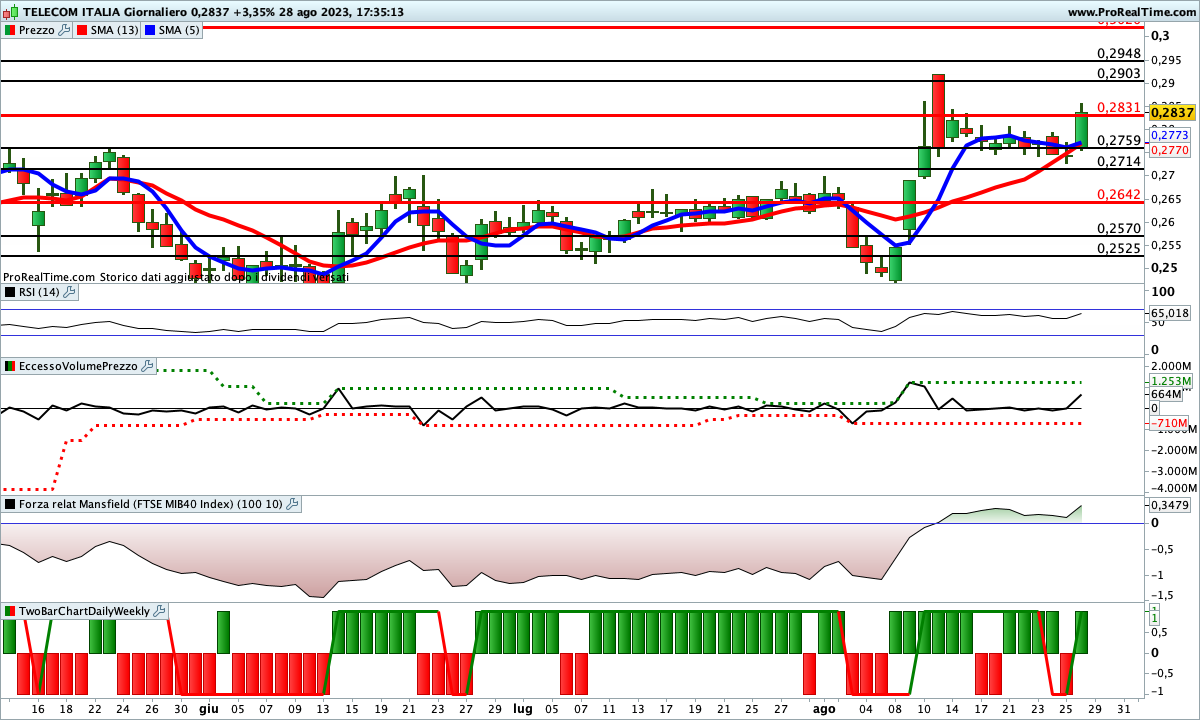Click the RSI value 65,018 tag

point(1169,313)
